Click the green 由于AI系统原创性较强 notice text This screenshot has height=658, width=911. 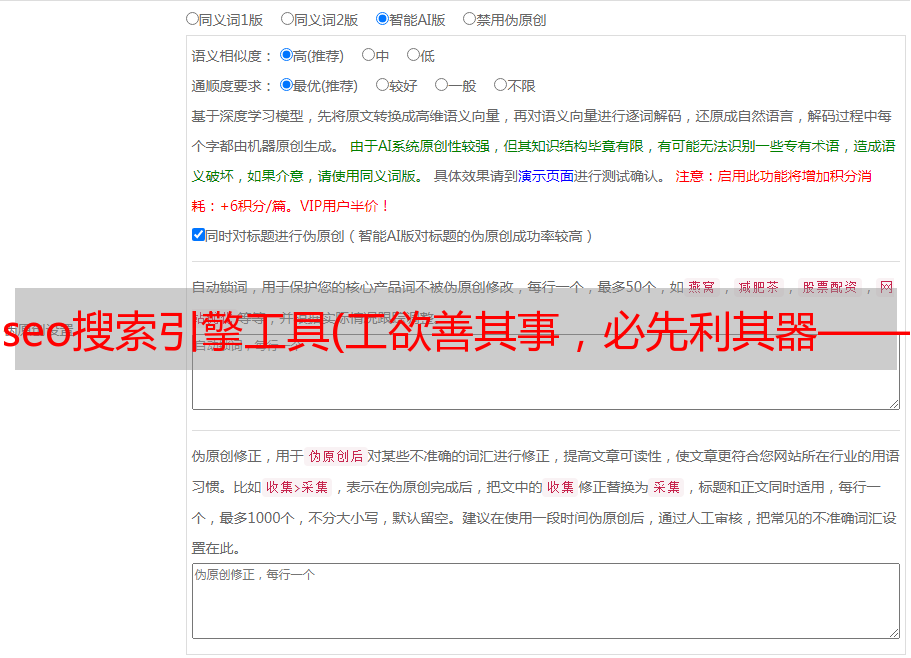point(420,146)
